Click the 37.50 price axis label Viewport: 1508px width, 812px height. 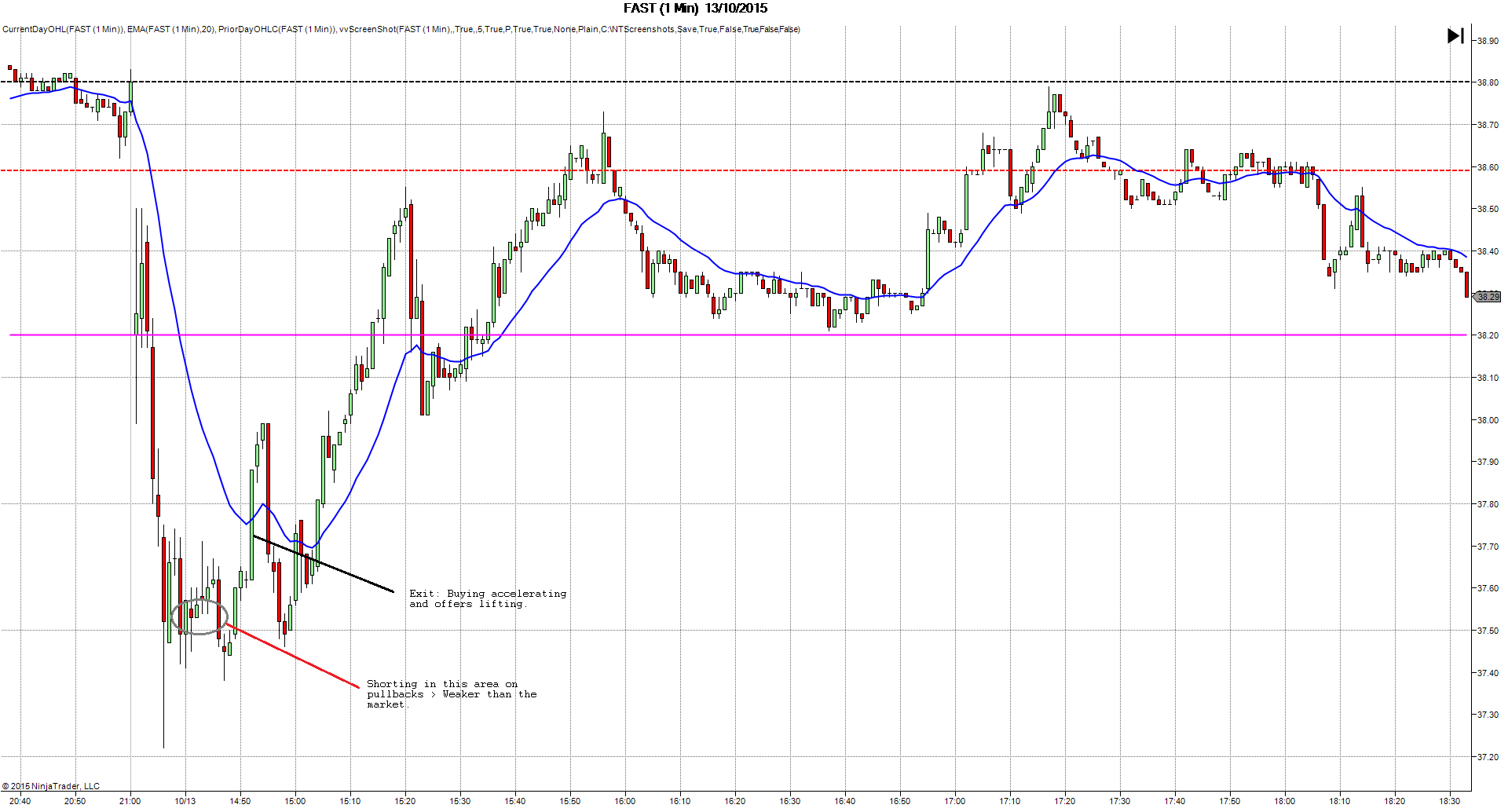[x=1488, y=631]
